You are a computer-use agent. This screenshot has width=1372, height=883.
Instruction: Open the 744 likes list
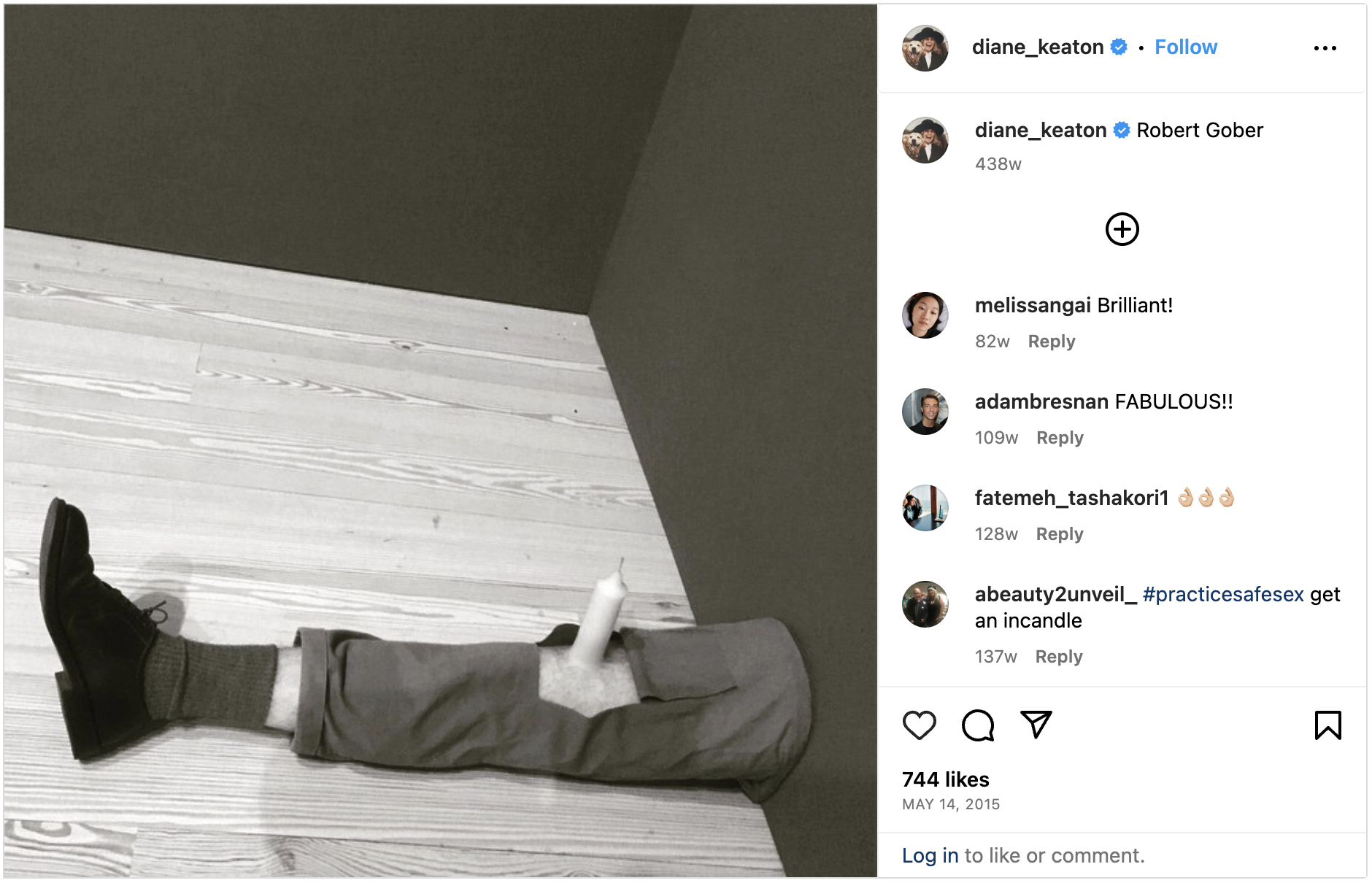[945, 779]
